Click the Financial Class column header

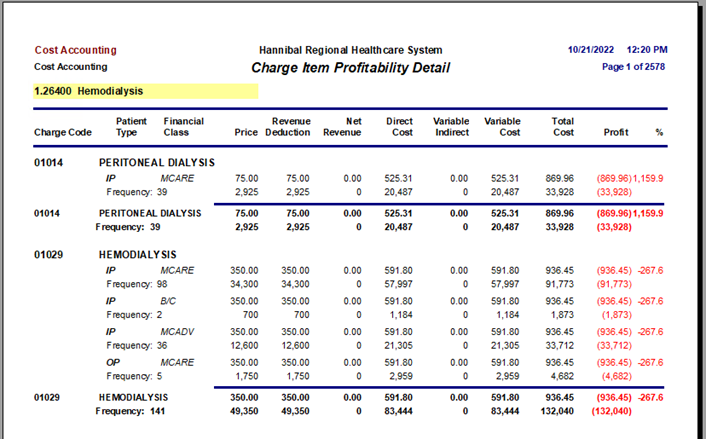pos(183,127)
